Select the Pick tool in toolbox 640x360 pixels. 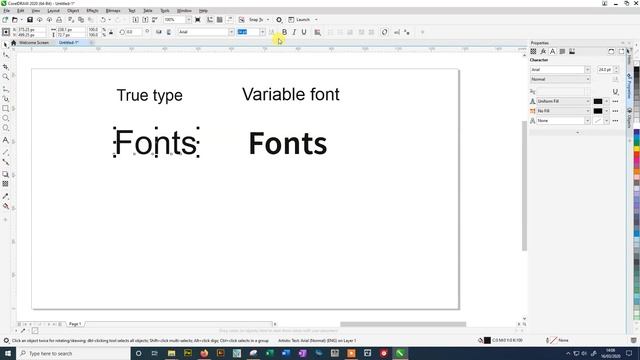click(5, 44)
